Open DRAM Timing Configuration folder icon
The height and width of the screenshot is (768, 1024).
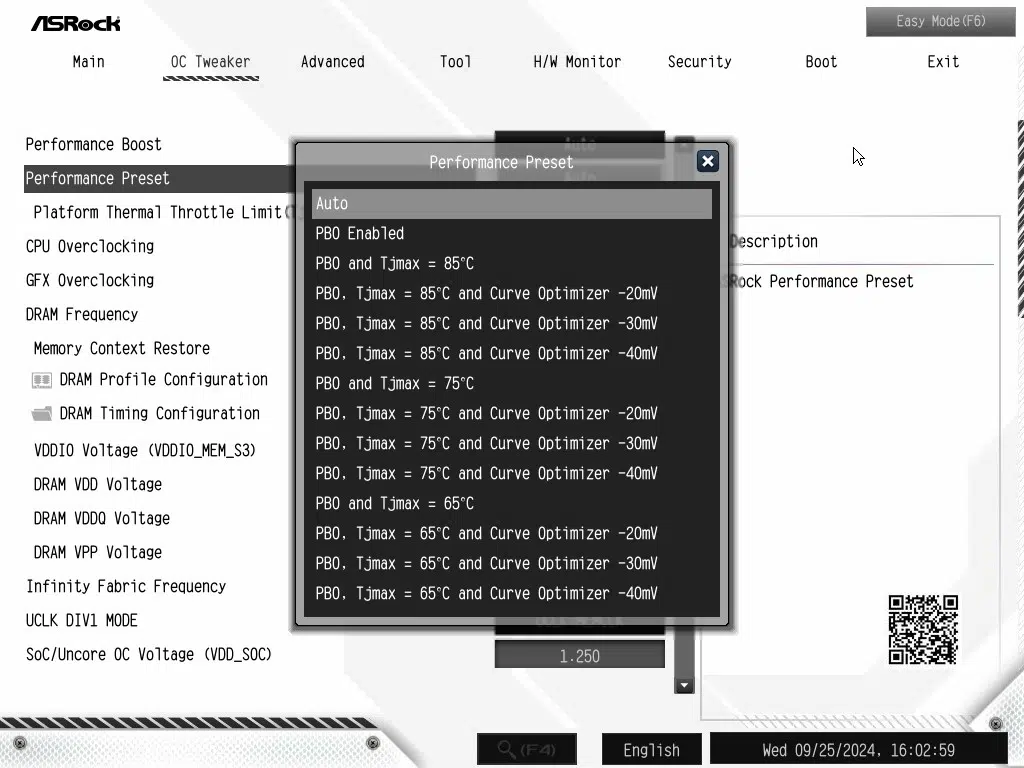click(x=42, y=414)
